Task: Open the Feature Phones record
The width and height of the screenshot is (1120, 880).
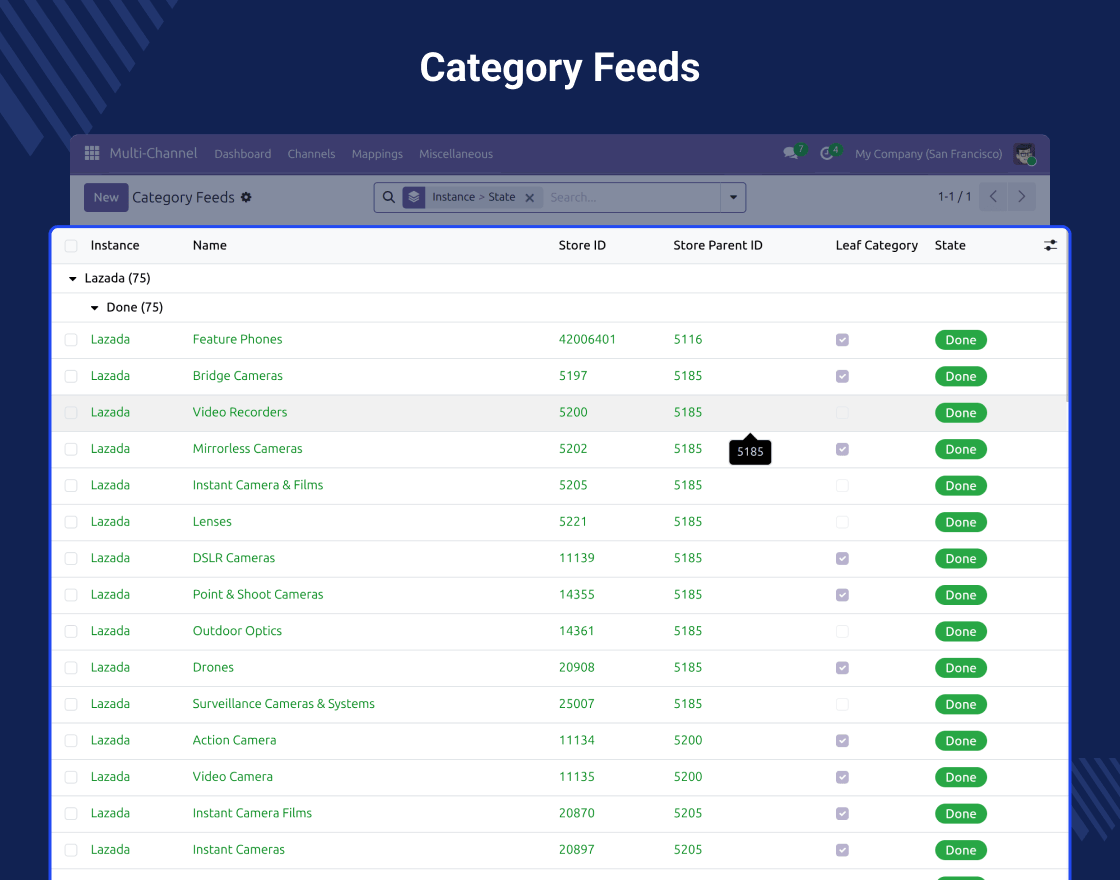Action: tap(237, 339)
